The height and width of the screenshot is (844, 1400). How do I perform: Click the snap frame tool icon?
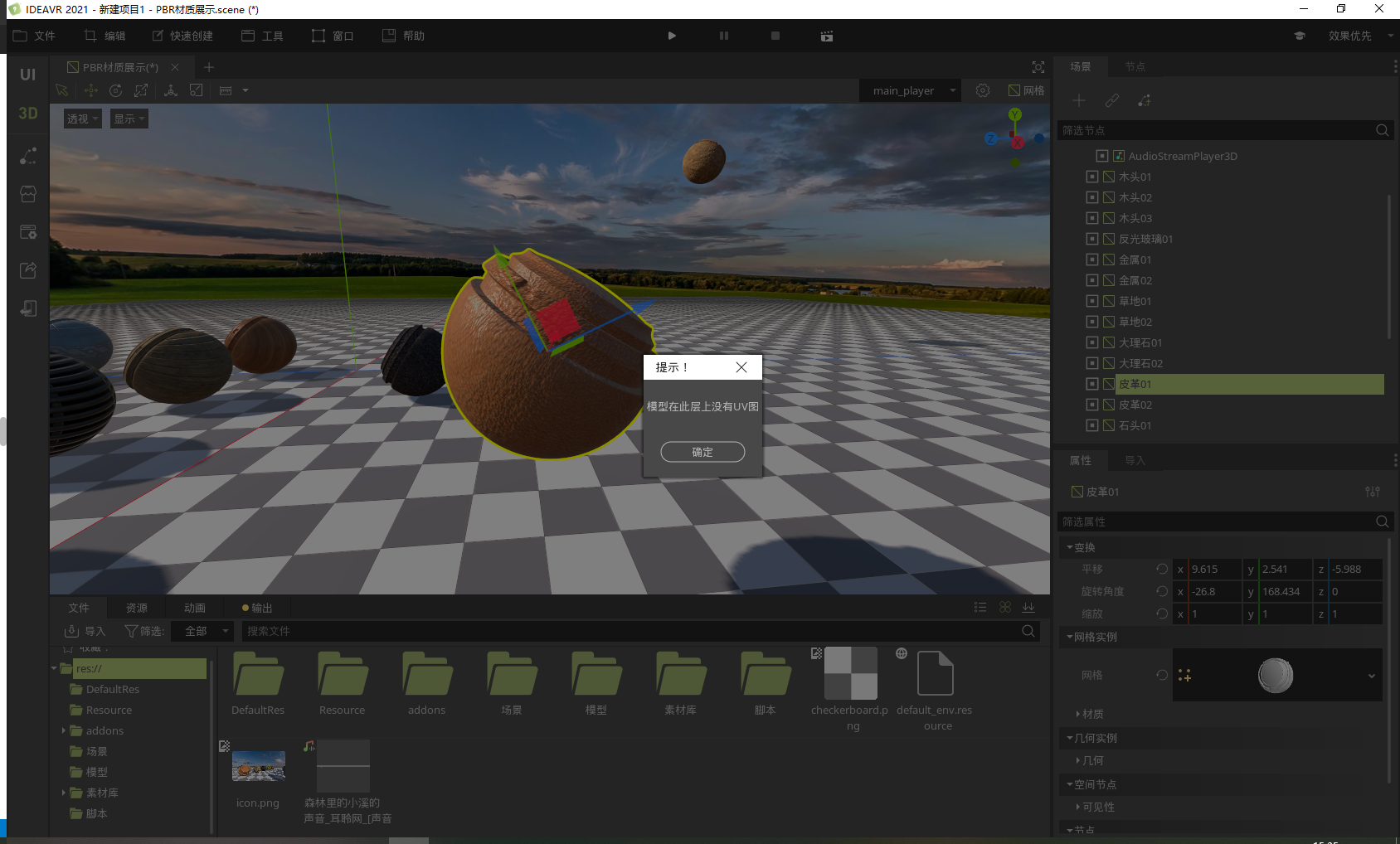click(x=197, y=90)
